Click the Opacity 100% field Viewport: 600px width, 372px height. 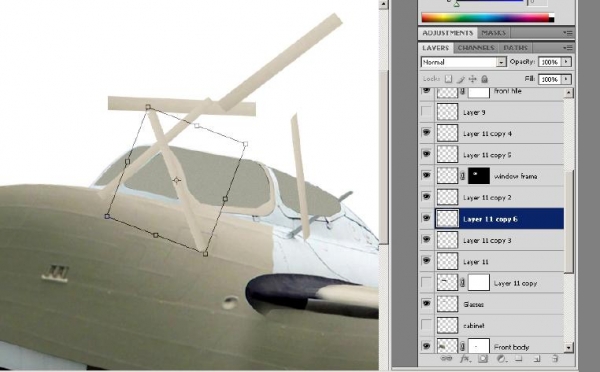tap(550, 62)
